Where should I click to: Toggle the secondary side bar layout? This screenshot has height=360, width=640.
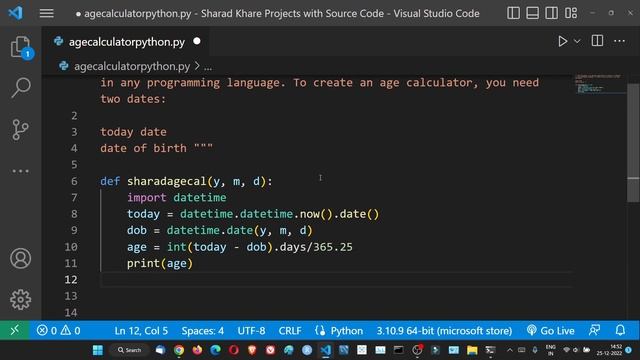(551, 13)
